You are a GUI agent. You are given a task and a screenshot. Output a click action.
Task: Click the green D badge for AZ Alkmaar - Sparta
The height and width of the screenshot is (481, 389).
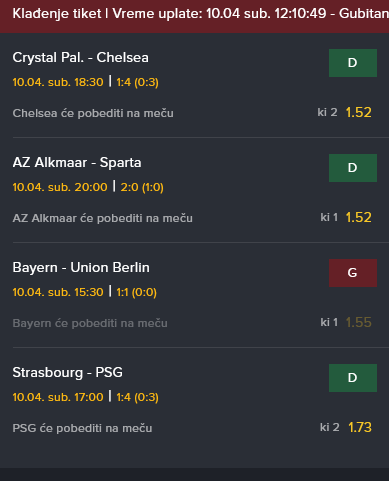coord(353,168)
